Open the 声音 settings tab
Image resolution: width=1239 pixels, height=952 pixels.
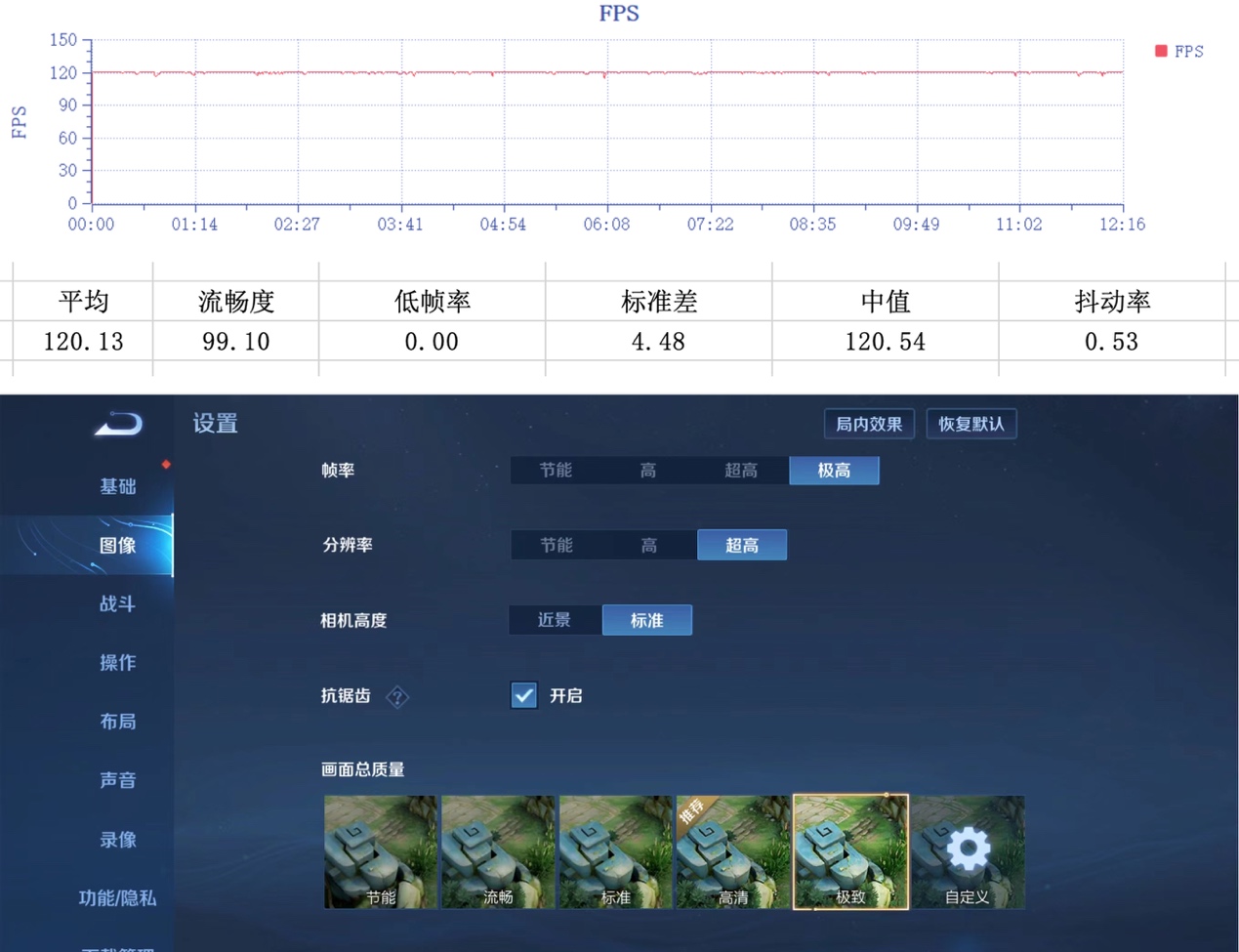117,780
